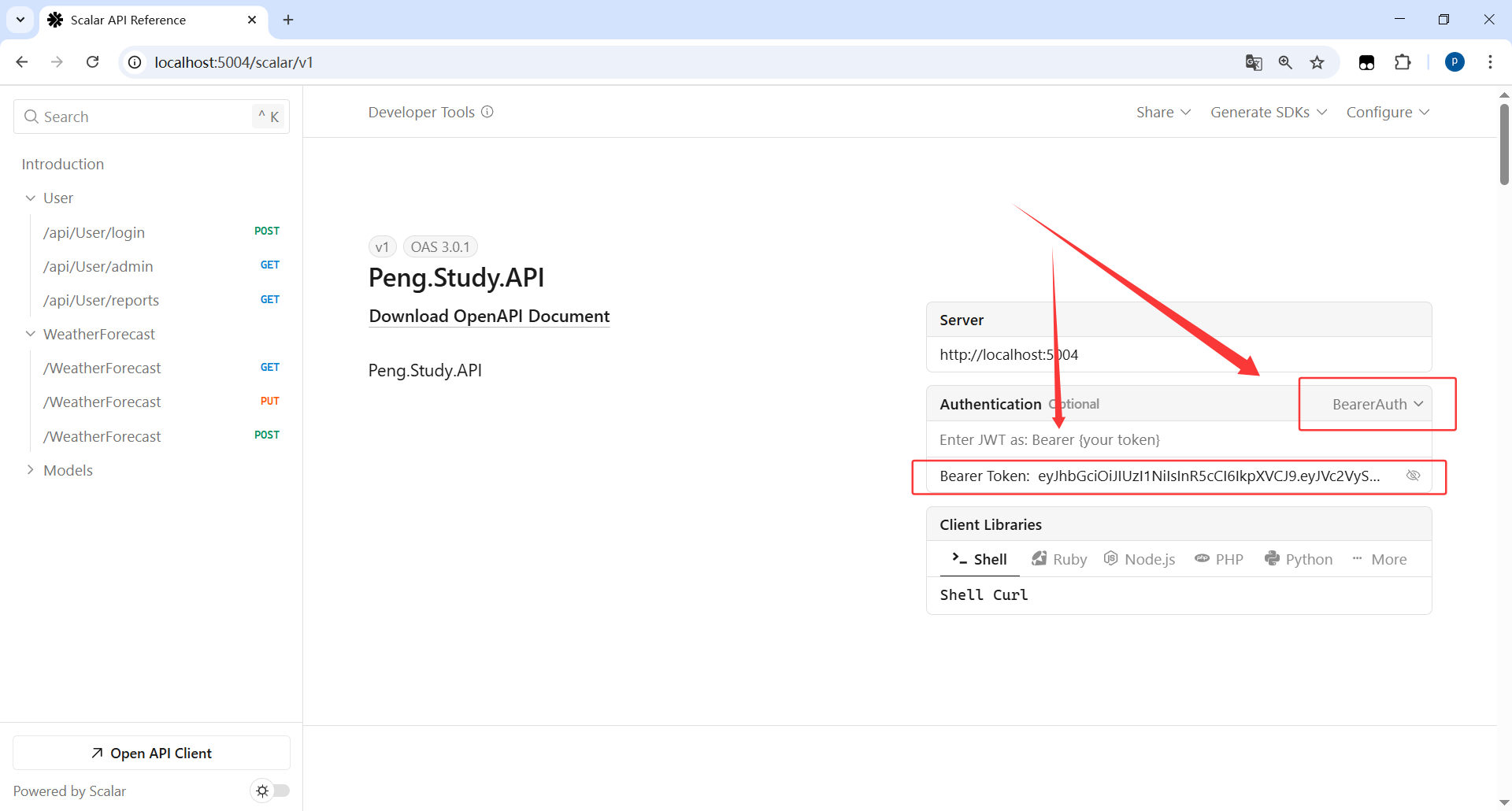This screenshot has width=1512, height=811.
Task: Show More client libraries
Action: [x=1379, y=559]
